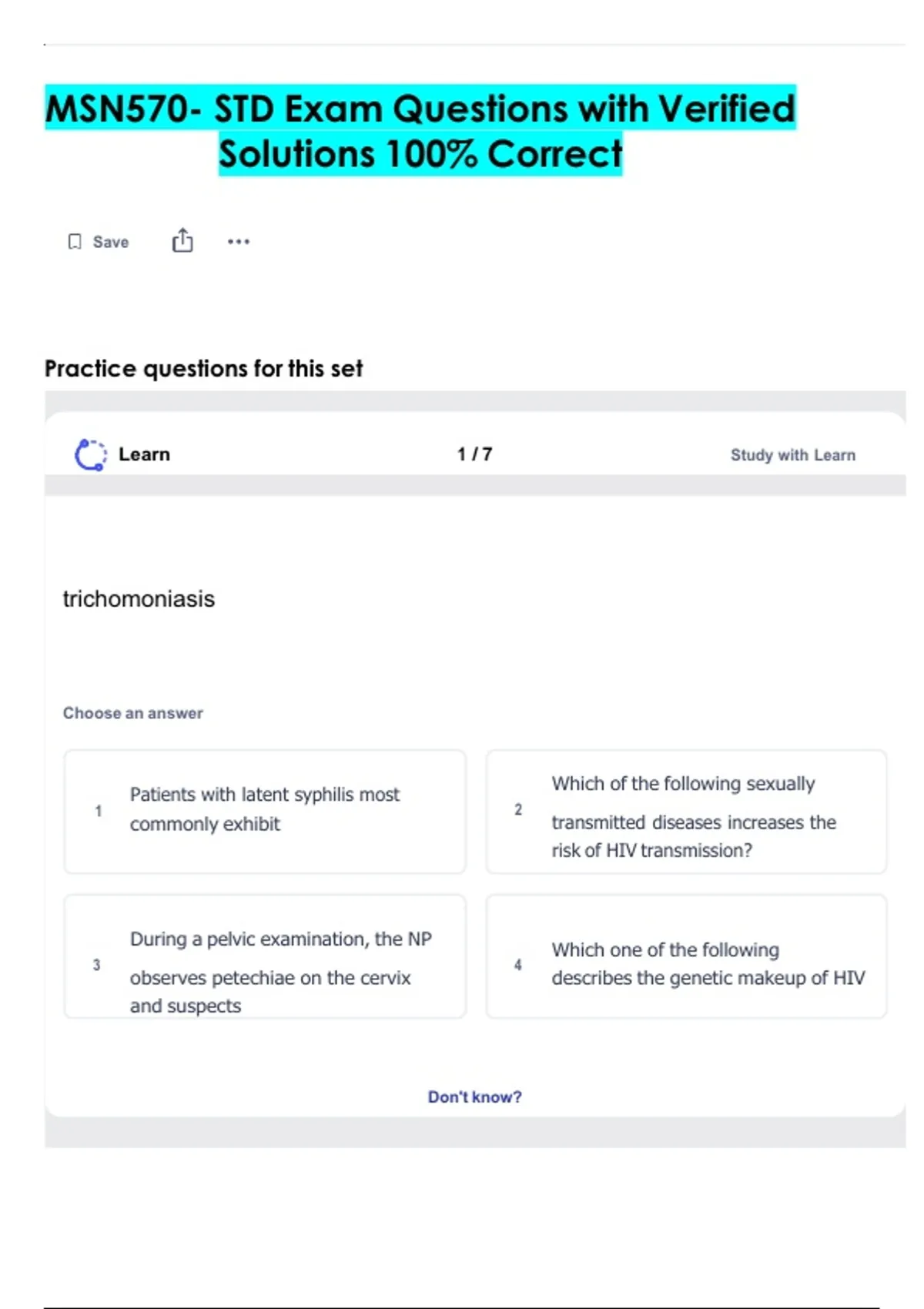Click the share upload icon
The image size is (924, 1309).
[182, 241]
